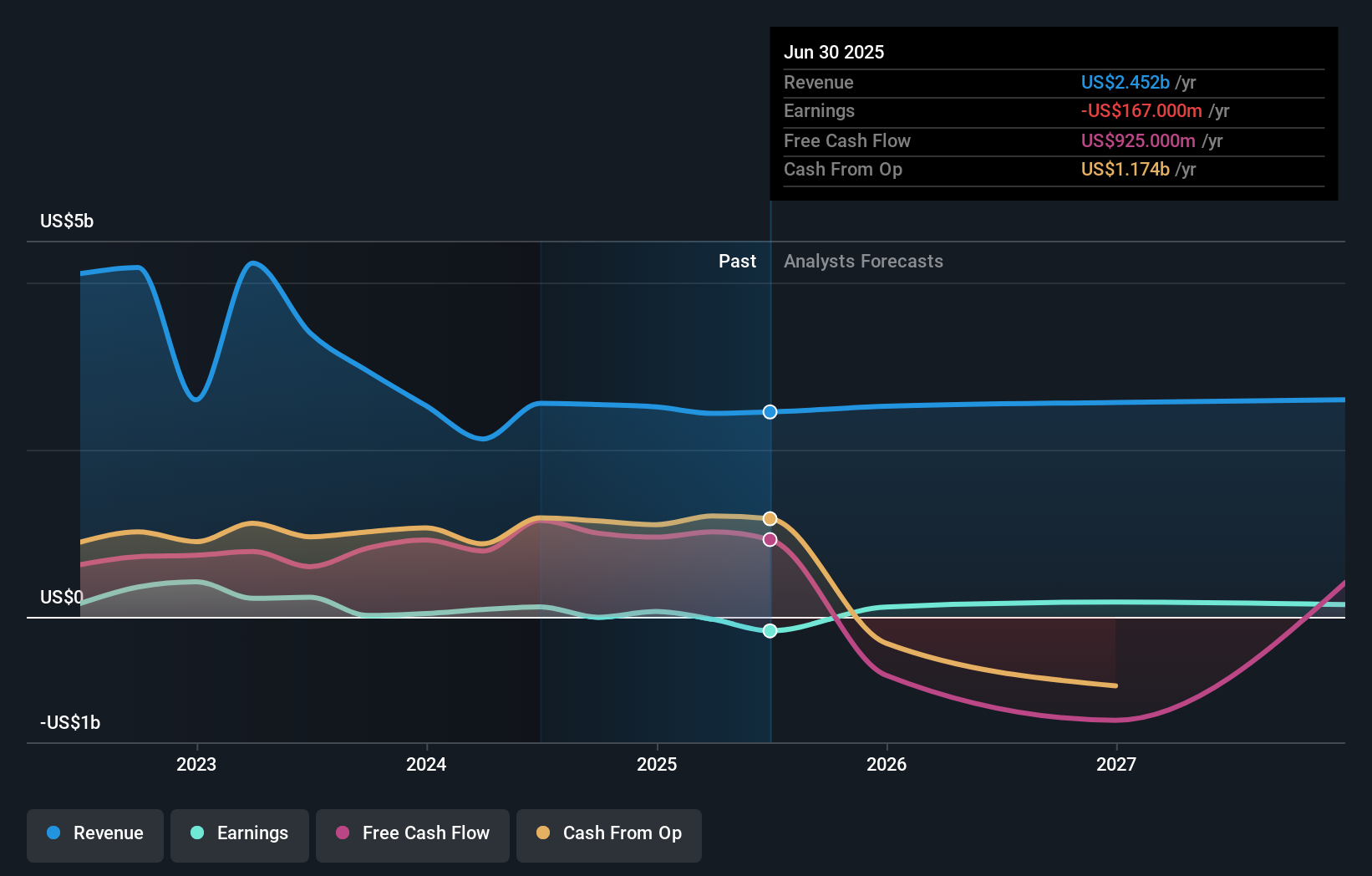Click the Past section label

pos(737,261)
